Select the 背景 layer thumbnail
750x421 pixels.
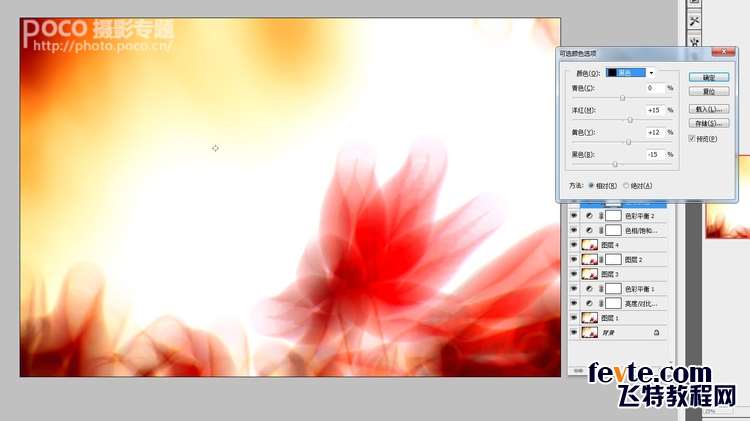pyautogui.click(x=589, y=332)
